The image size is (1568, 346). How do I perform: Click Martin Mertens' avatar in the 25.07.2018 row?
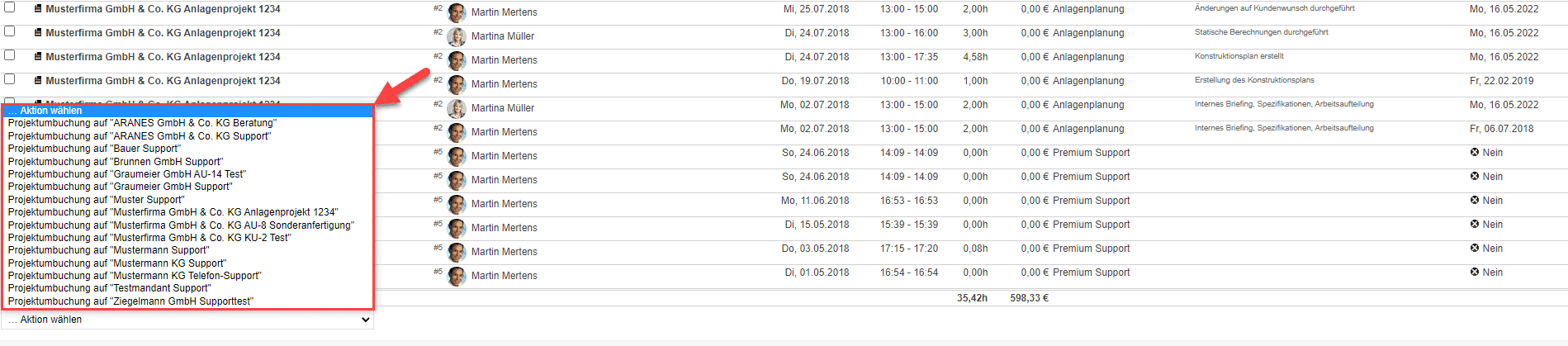pos(457,12)
